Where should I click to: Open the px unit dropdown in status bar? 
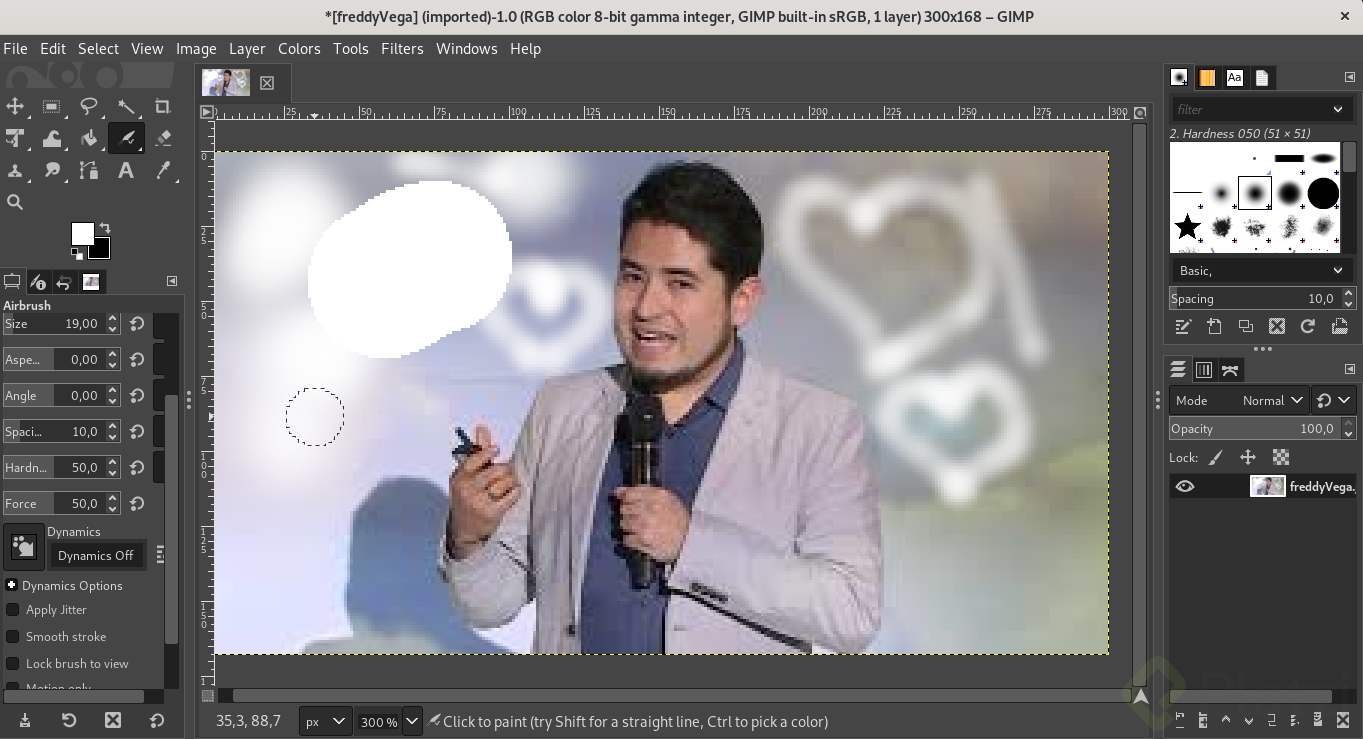(326, 721)
